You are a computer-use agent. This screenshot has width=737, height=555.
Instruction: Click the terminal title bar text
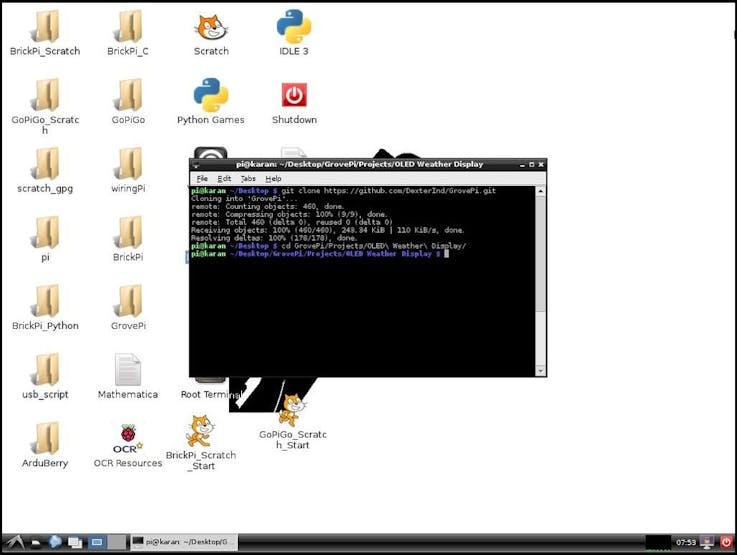coord(360,164)
